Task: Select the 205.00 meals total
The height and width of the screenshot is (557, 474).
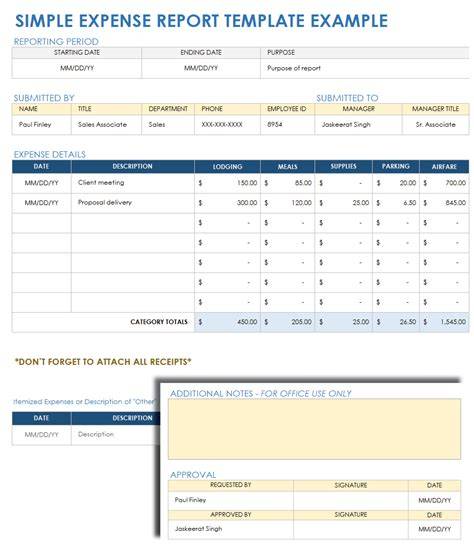Action: [x=287, y=322]
